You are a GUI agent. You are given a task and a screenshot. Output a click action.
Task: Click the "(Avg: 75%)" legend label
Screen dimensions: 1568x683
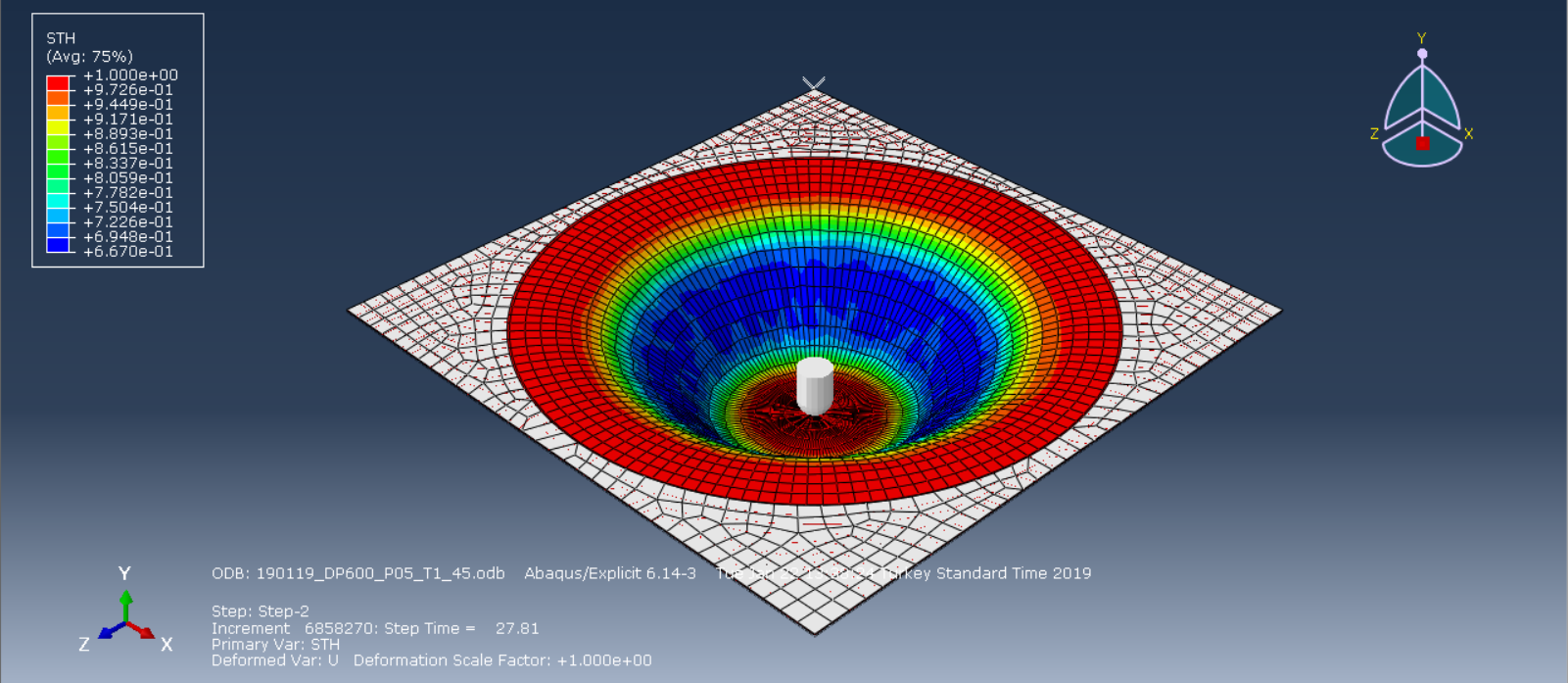point(89,57)
